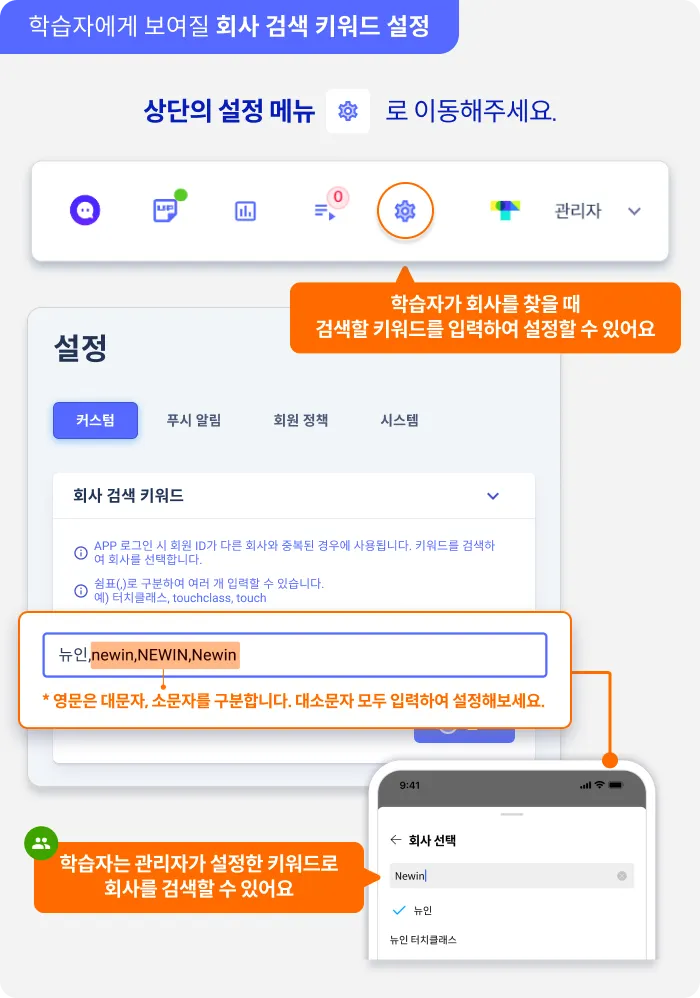Click the circled settings gear icon
Screen dimensions: 700x998
click(405, 211)
